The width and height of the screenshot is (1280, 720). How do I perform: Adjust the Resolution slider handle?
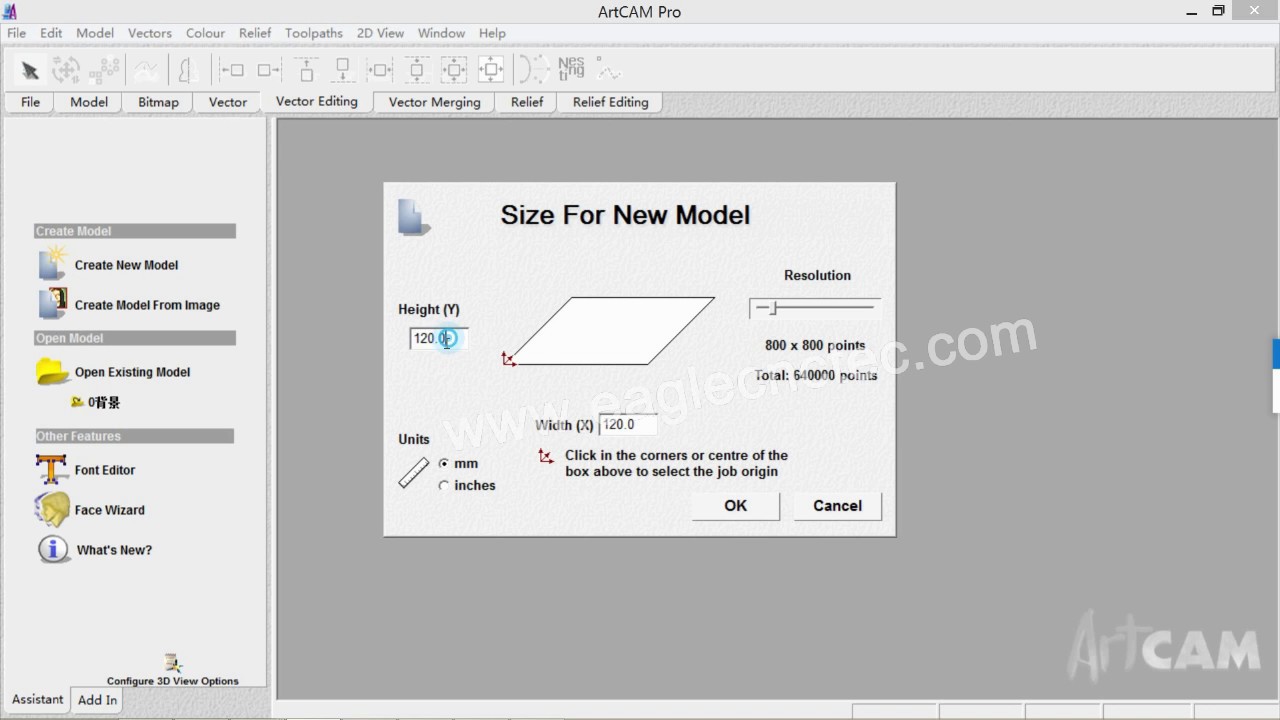pyautogui.click(x=772, y=307)
